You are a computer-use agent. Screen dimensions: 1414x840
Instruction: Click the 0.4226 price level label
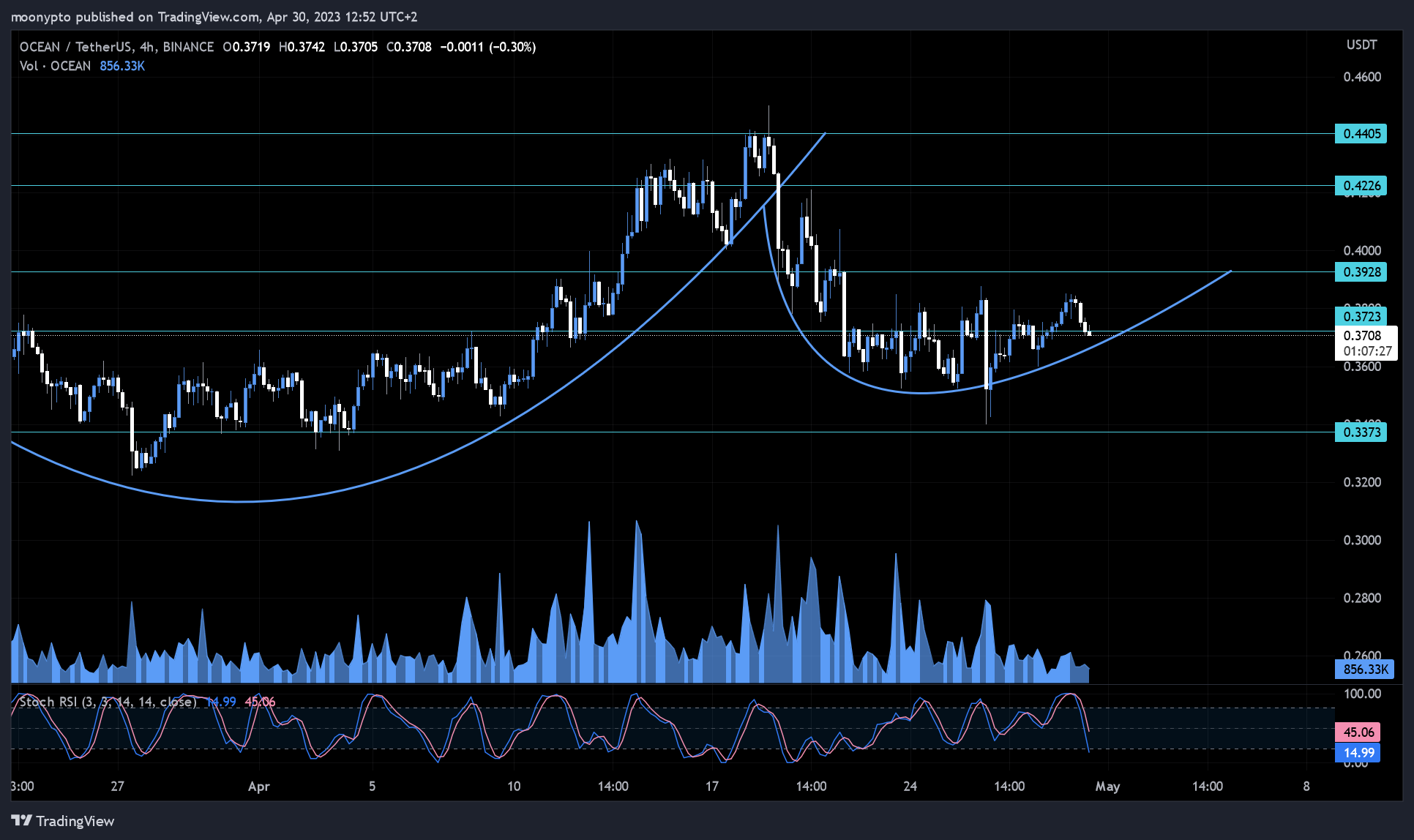[x=1361, y=185]
